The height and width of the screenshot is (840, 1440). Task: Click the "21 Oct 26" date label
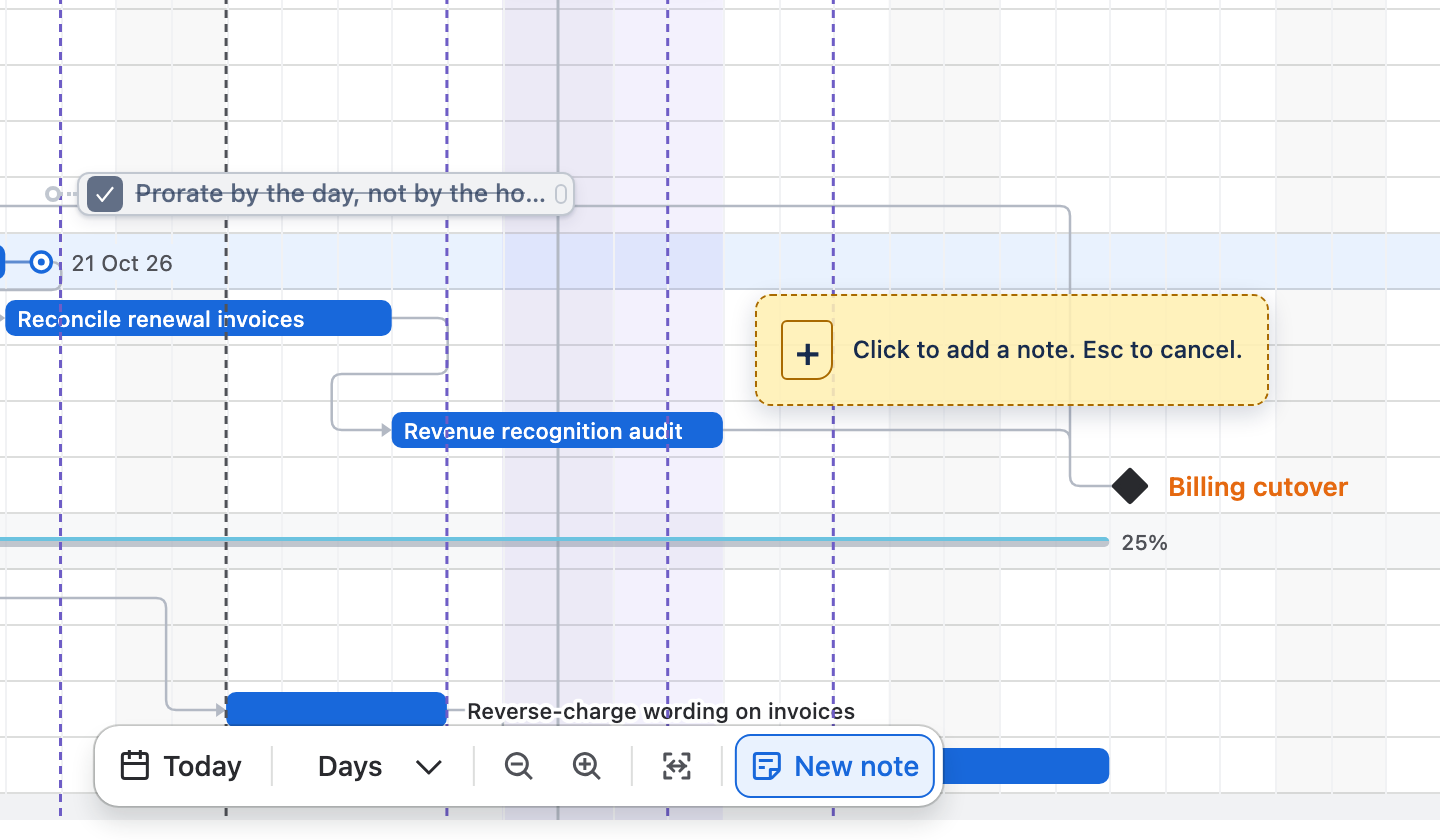click(x=122, y=263)
